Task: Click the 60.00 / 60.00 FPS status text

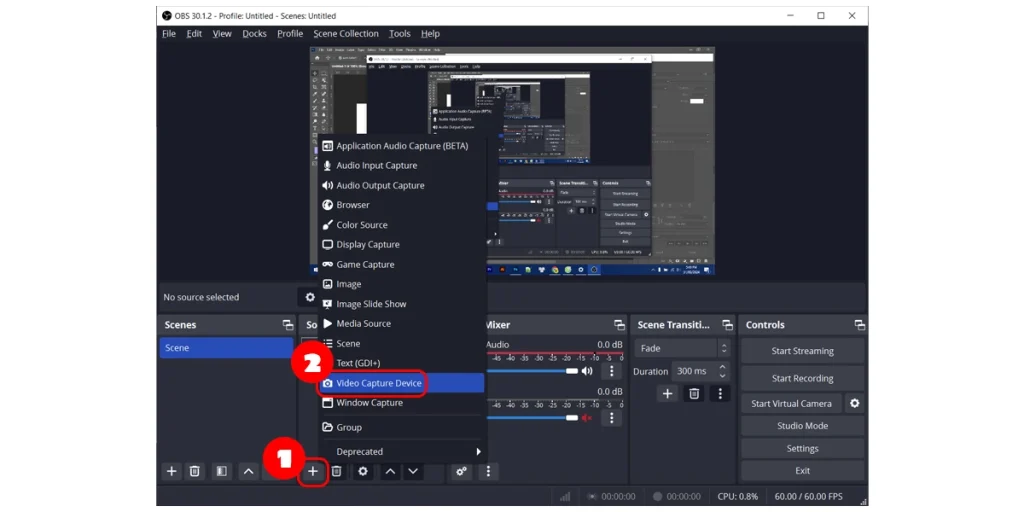Action: 808,496
